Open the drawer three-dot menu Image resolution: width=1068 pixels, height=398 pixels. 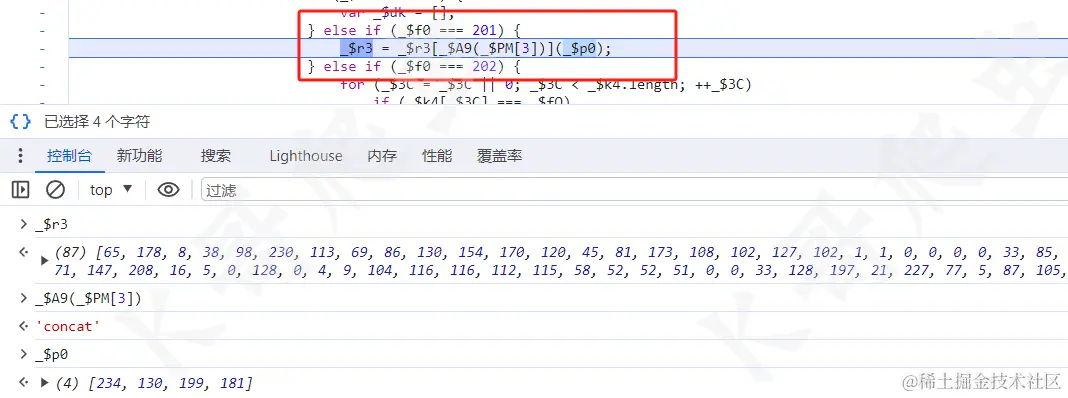pos(20,155)
